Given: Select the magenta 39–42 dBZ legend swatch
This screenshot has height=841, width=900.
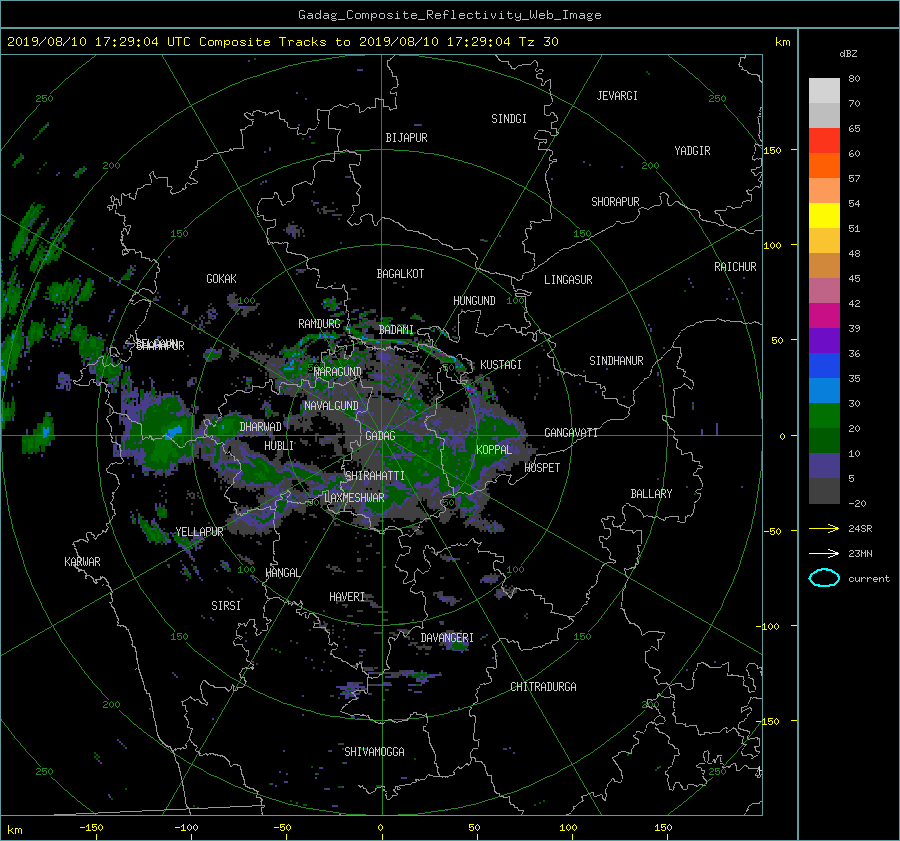Looking at the screenshot, I should click(x=824, y=315).
